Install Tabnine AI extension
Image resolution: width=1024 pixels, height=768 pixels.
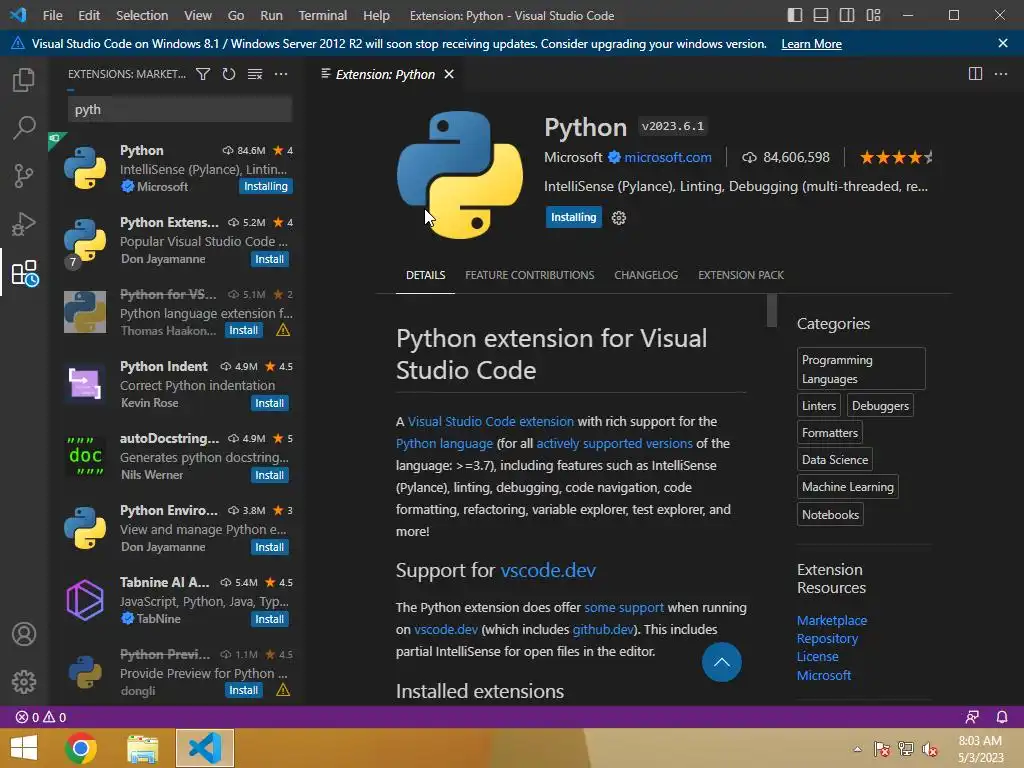269,618
